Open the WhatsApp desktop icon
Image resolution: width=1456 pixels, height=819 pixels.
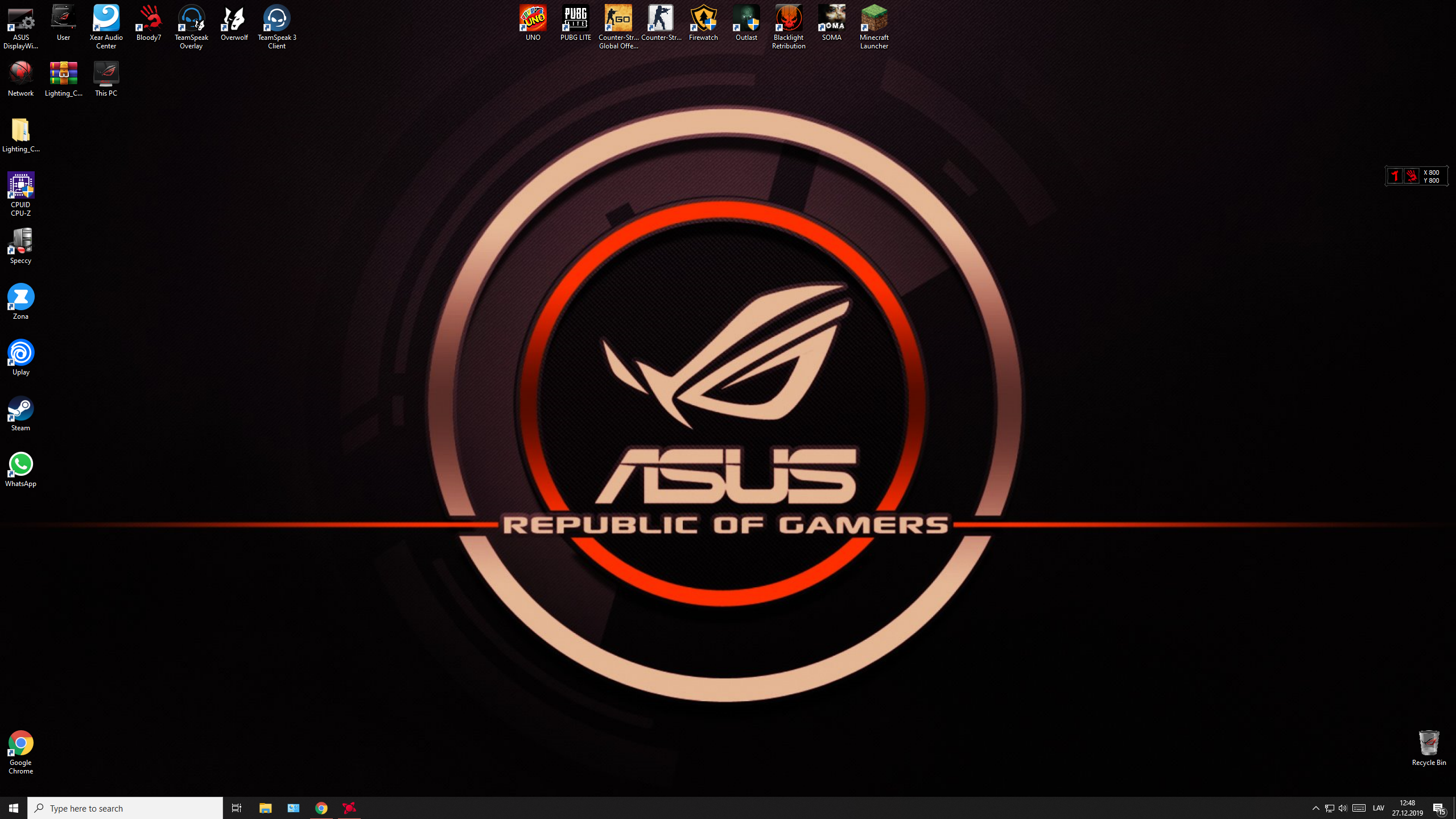[x=20, y=469]
